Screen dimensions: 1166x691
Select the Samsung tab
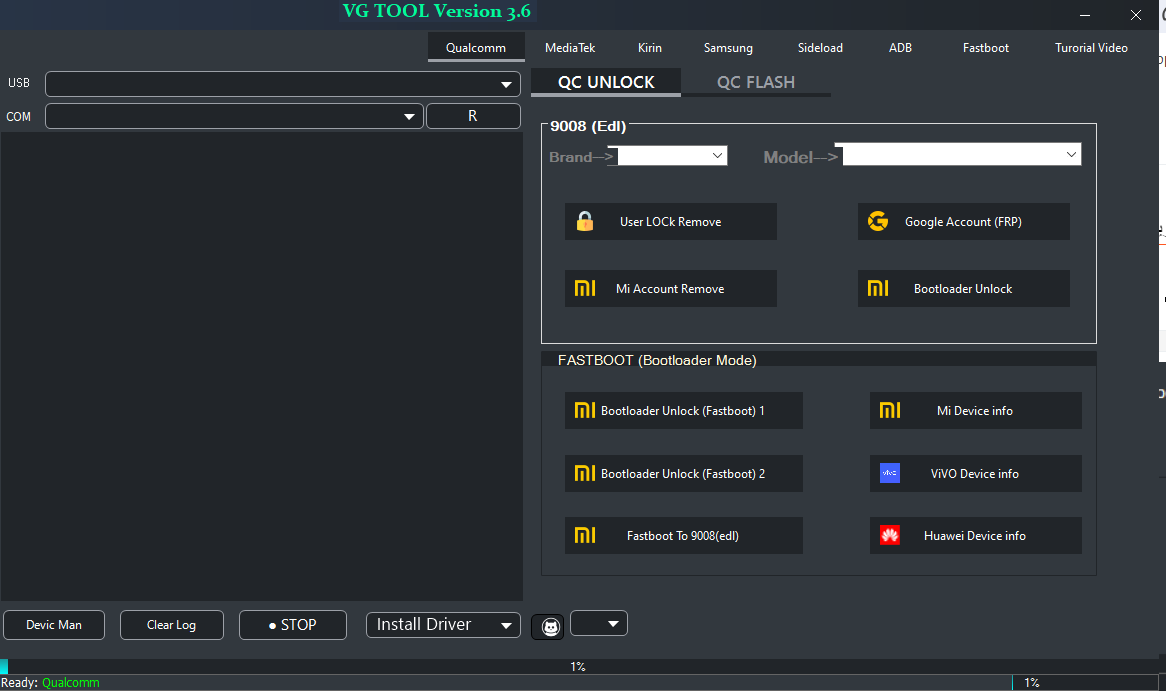(x=728, y=48)
